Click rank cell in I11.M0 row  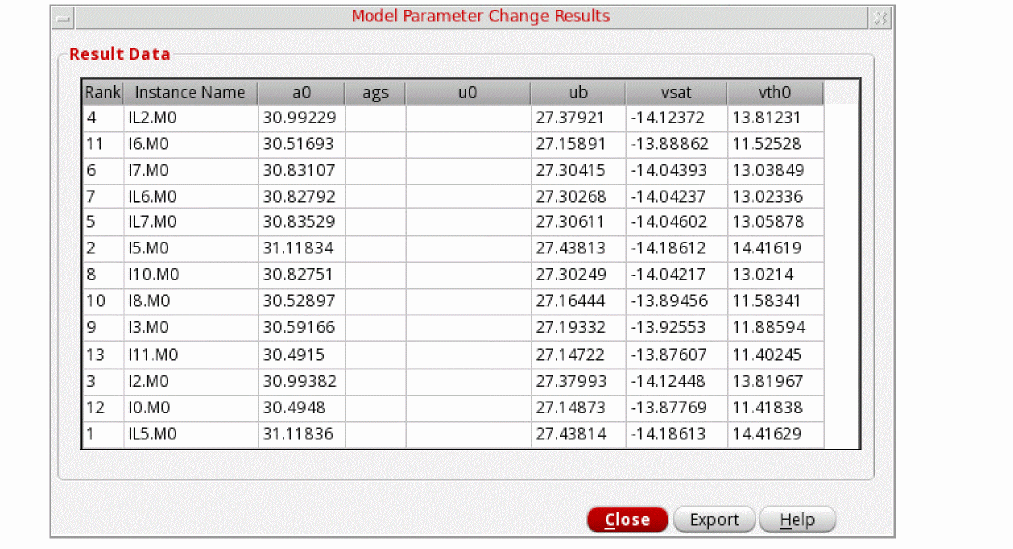[103, 355]
